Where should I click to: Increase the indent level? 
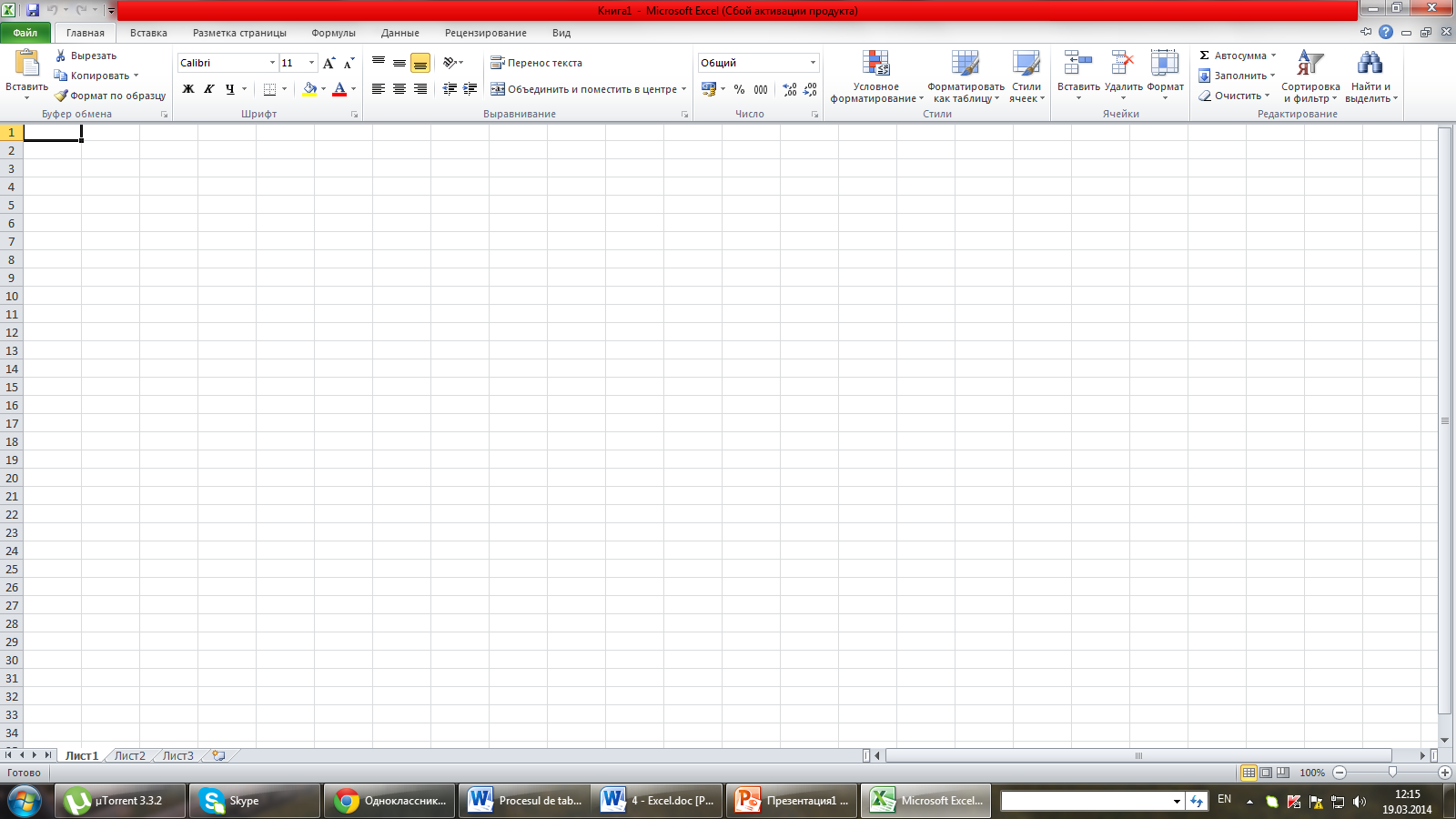click(470, 89)
